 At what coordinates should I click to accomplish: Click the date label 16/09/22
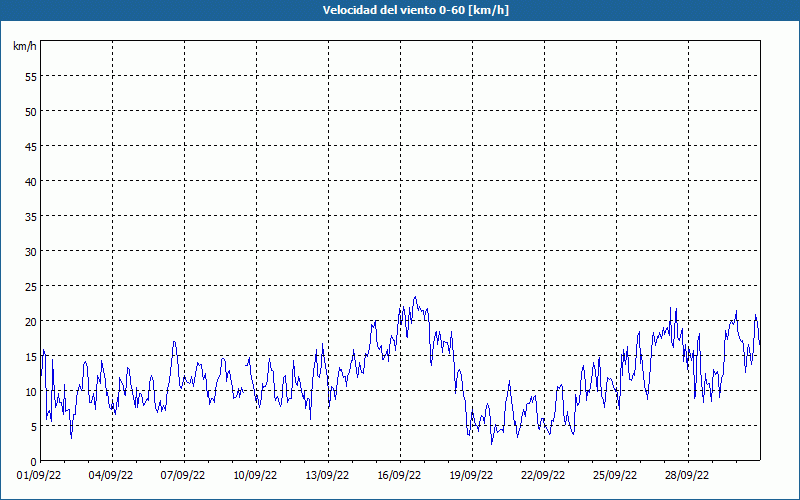[x=399, y=476]
